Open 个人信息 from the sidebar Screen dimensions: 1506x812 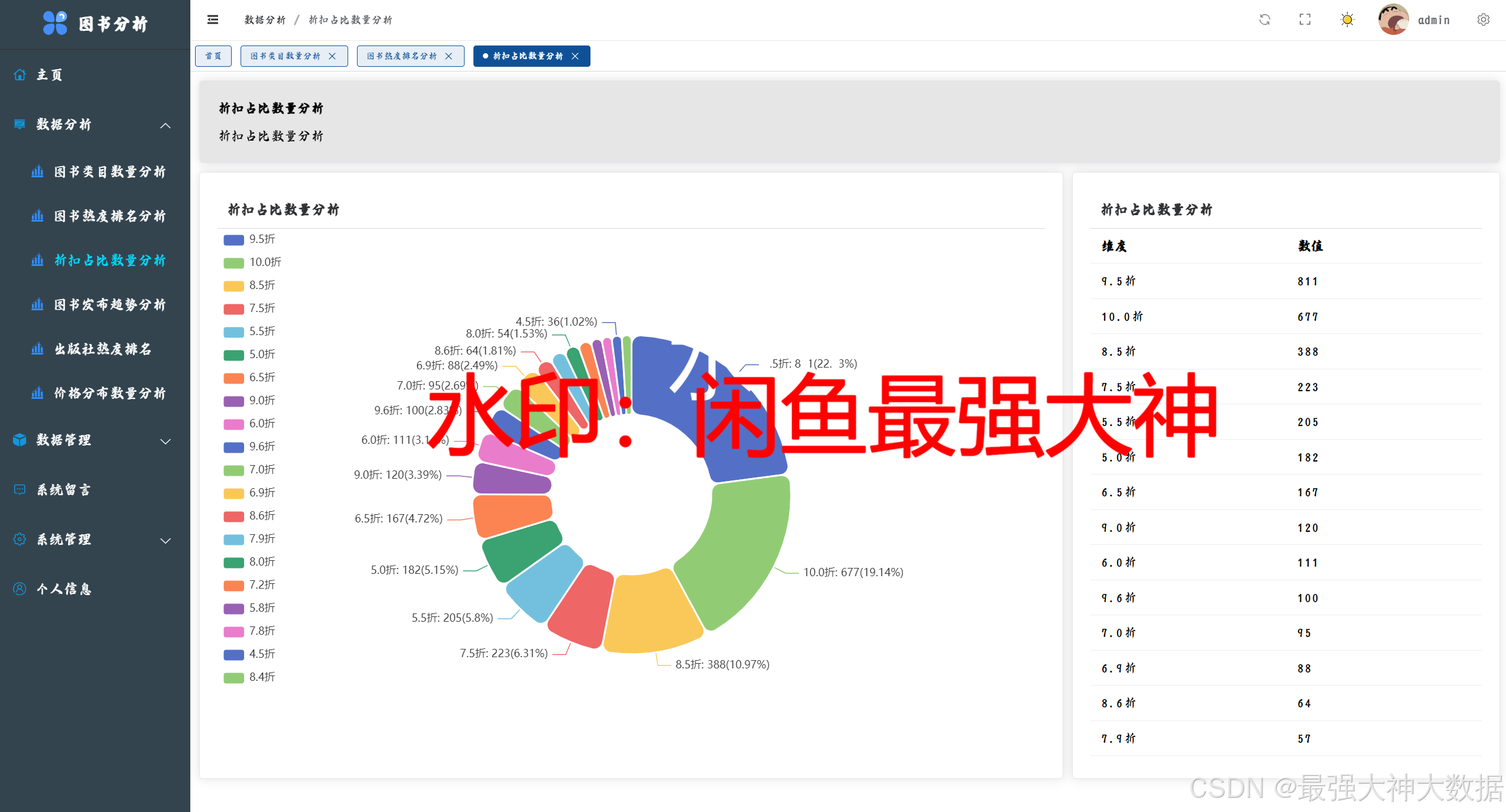[x=64, y=589]
